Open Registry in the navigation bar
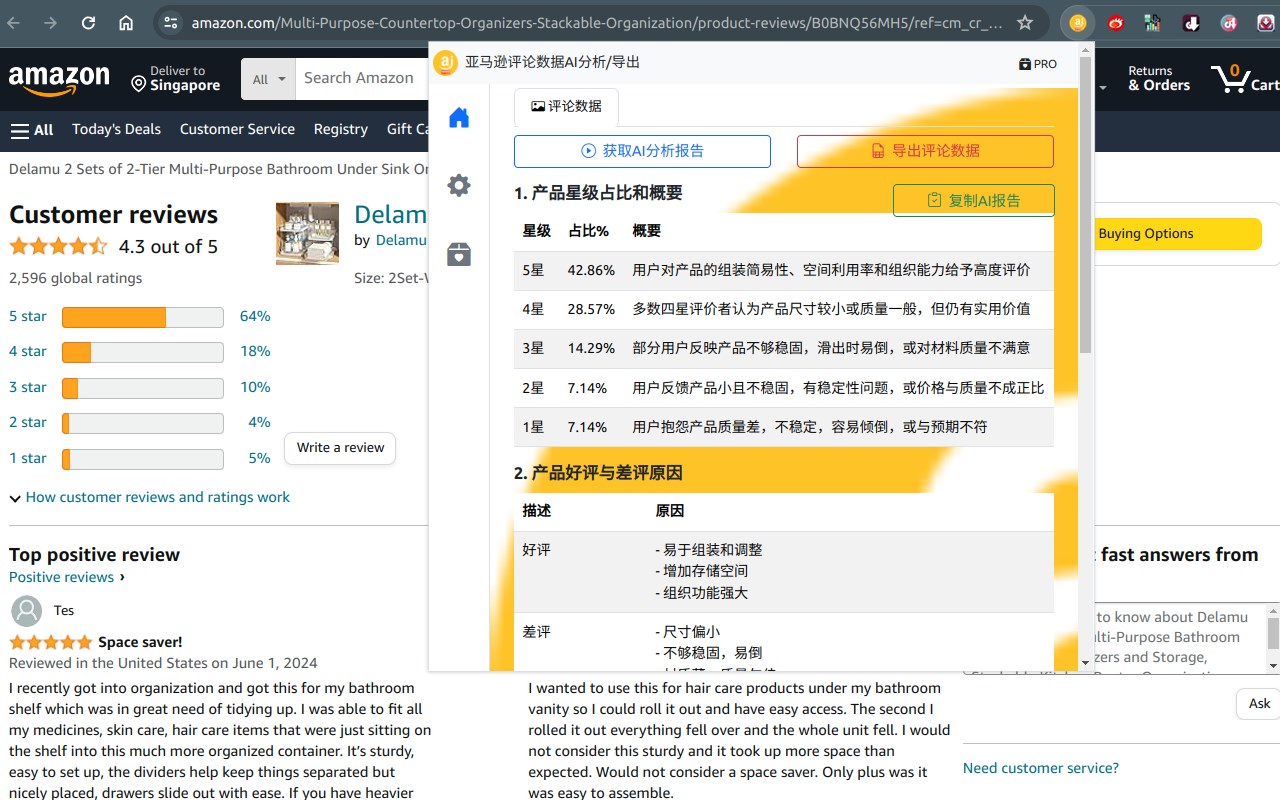 340,129
